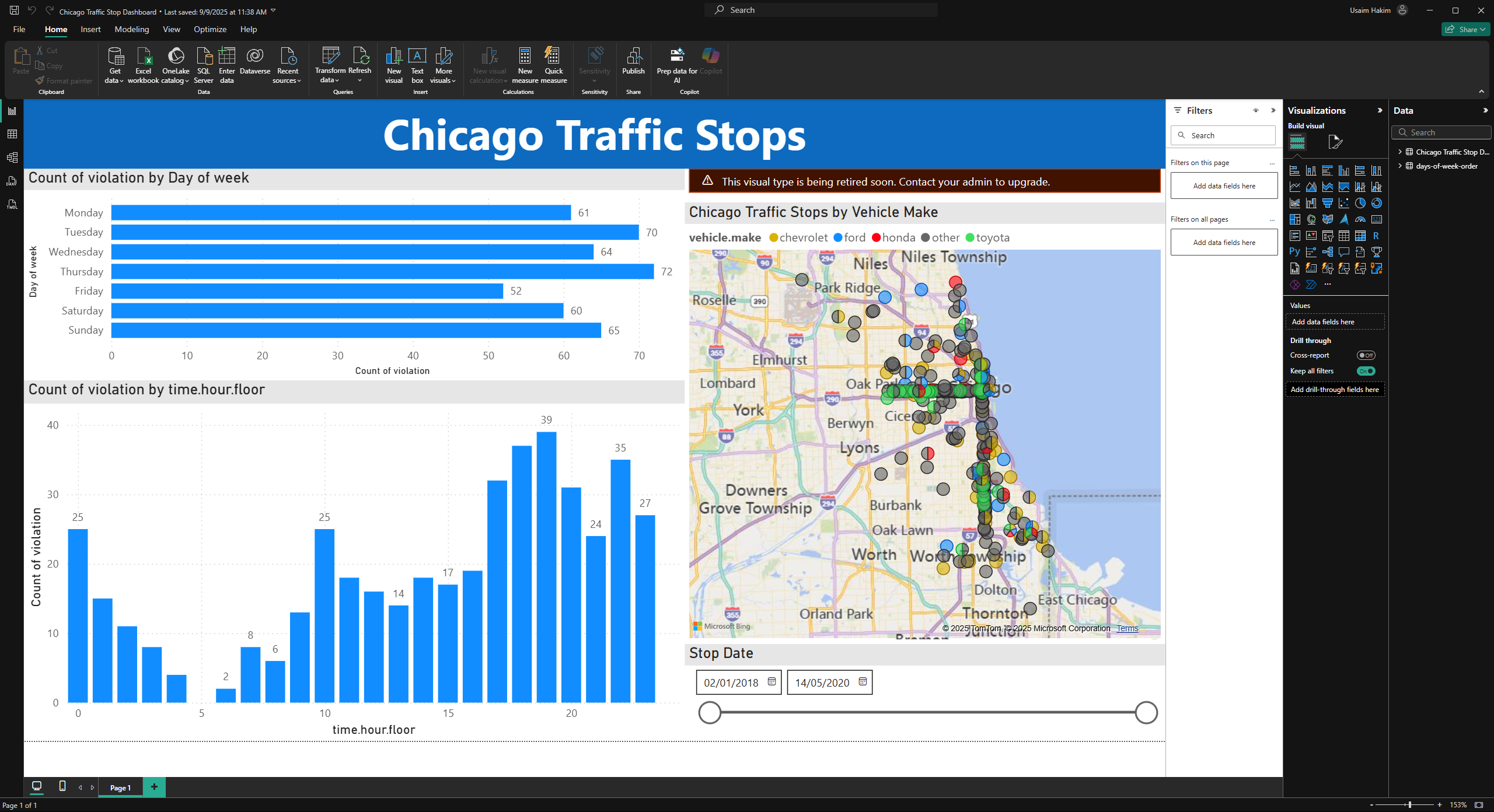
Task: Open the Modeling ribbon tab
Action: 131,29
